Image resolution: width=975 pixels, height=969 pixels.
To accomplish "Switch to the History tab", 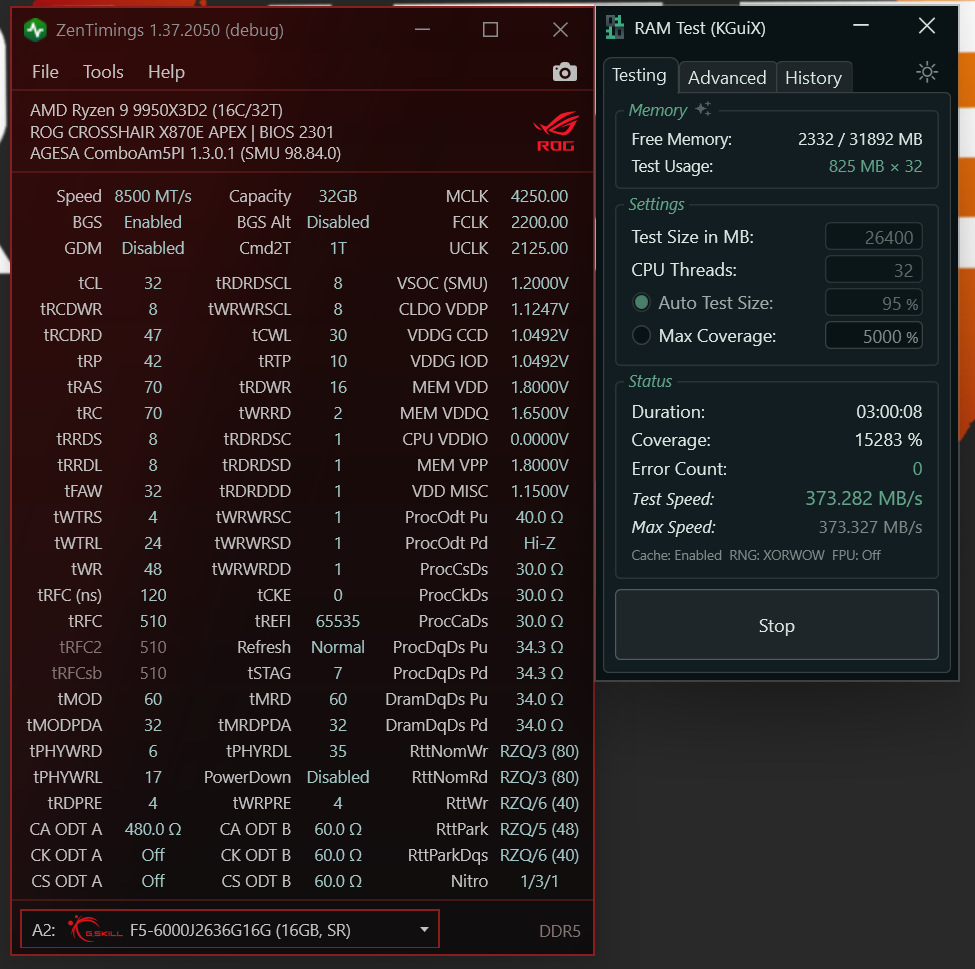I will 813,78.
